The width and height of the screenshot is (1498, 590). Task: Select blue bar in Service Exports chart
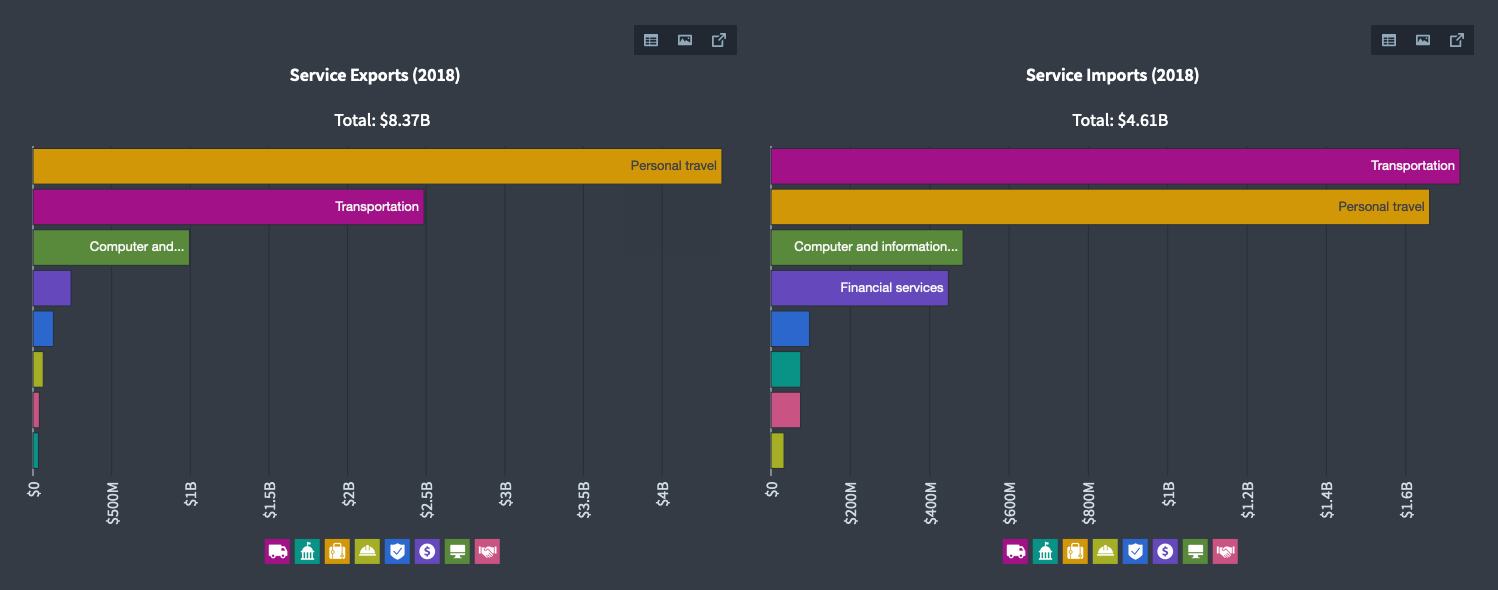43,328
